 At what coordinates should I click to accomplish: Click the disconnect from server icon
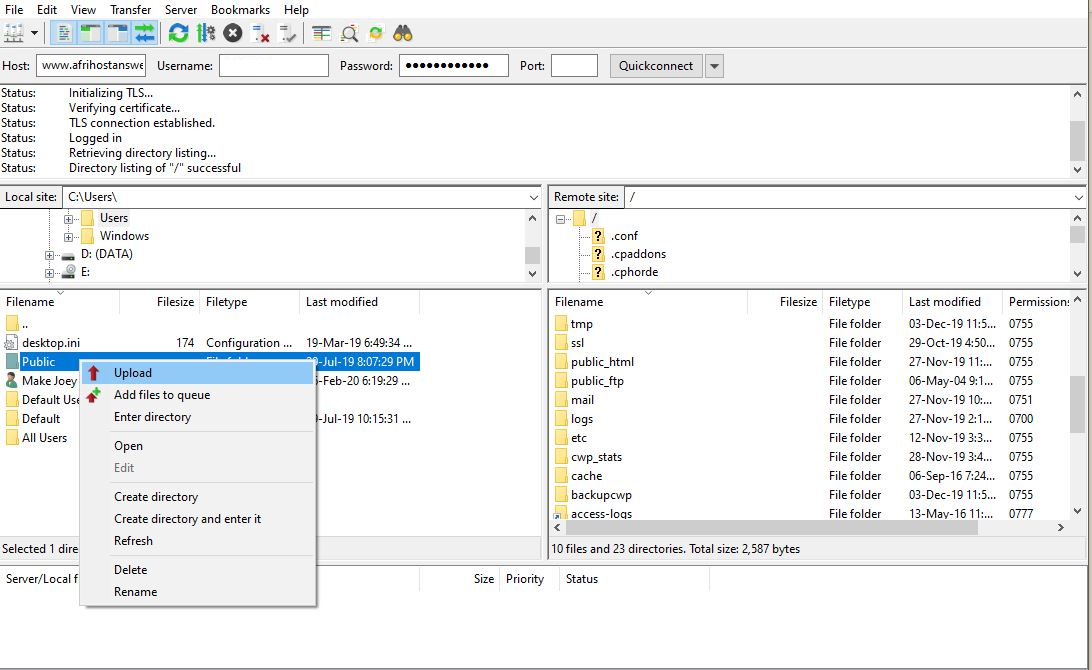261,33
